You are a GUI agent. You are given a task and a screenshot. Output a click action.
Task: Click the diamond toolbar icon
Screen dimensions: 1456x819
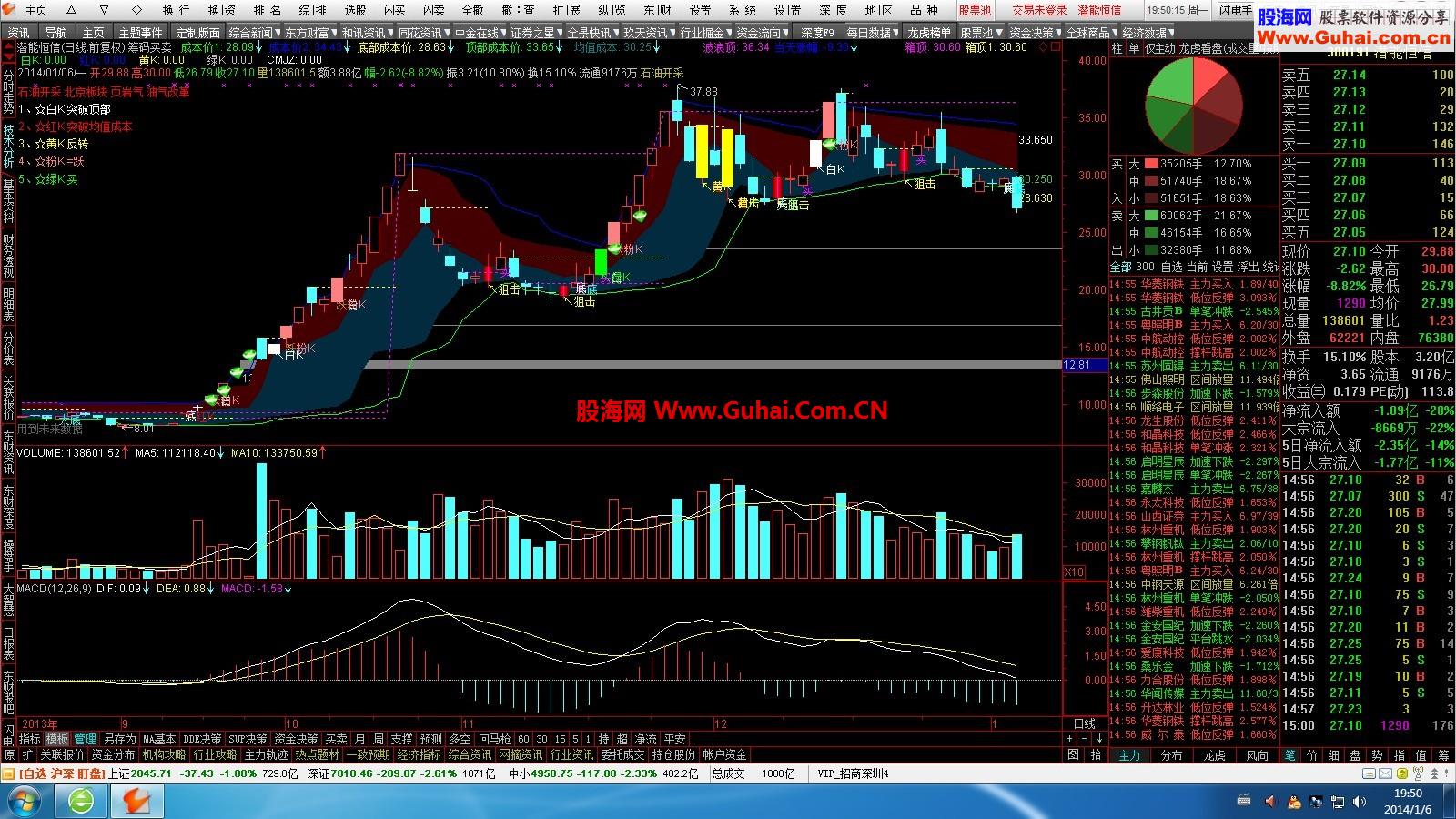click(x=136, y=10)
